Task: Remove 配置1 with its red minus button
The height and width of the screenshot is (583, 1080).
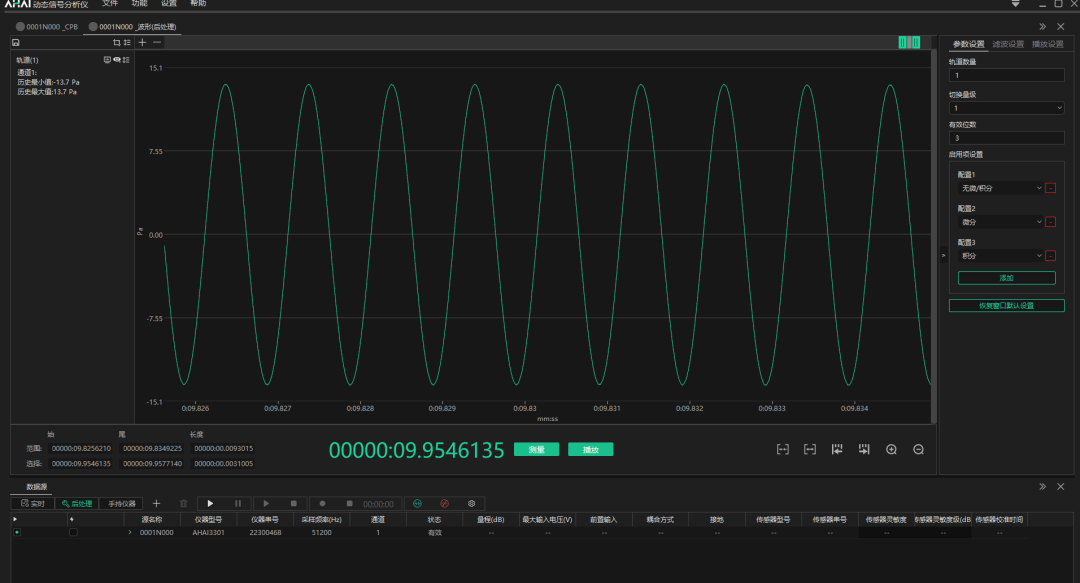Action: (x=1050, y=188)
